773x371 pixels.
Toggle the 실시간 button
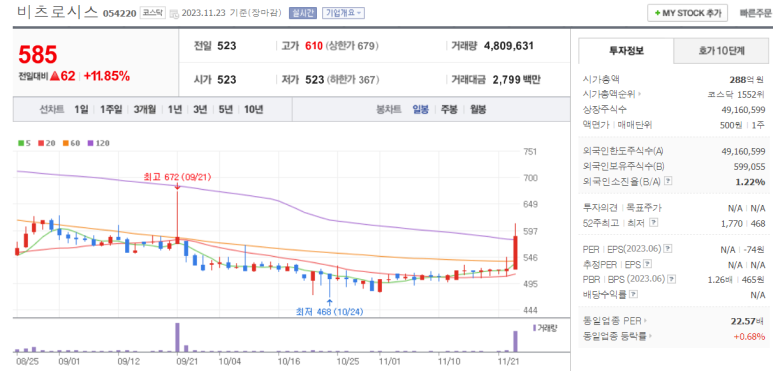pos(303,13)
